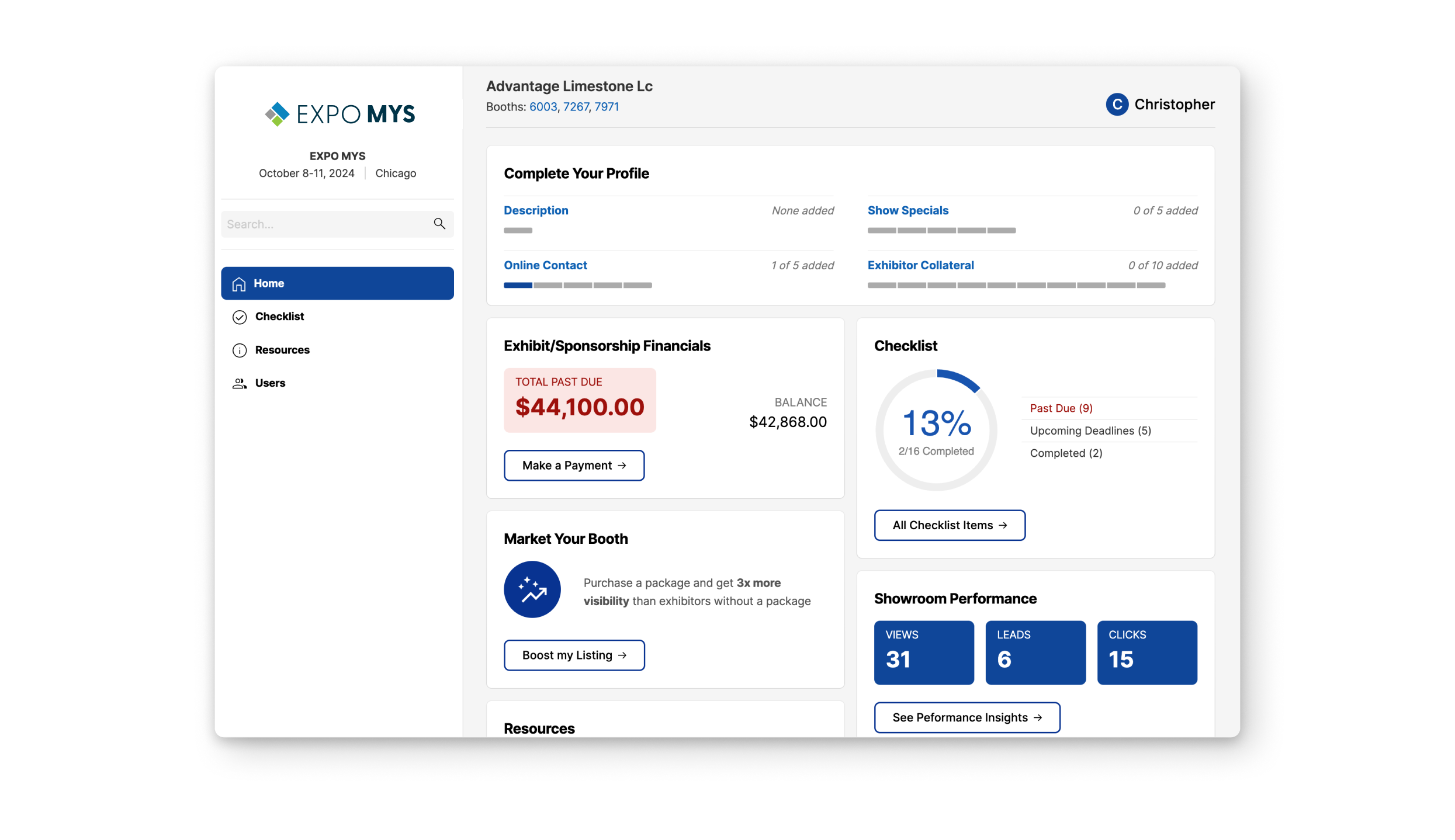Click the Home house icon
Image resolution: width=1455 pixels, height=840 pixels.
(x=238, y=284)
